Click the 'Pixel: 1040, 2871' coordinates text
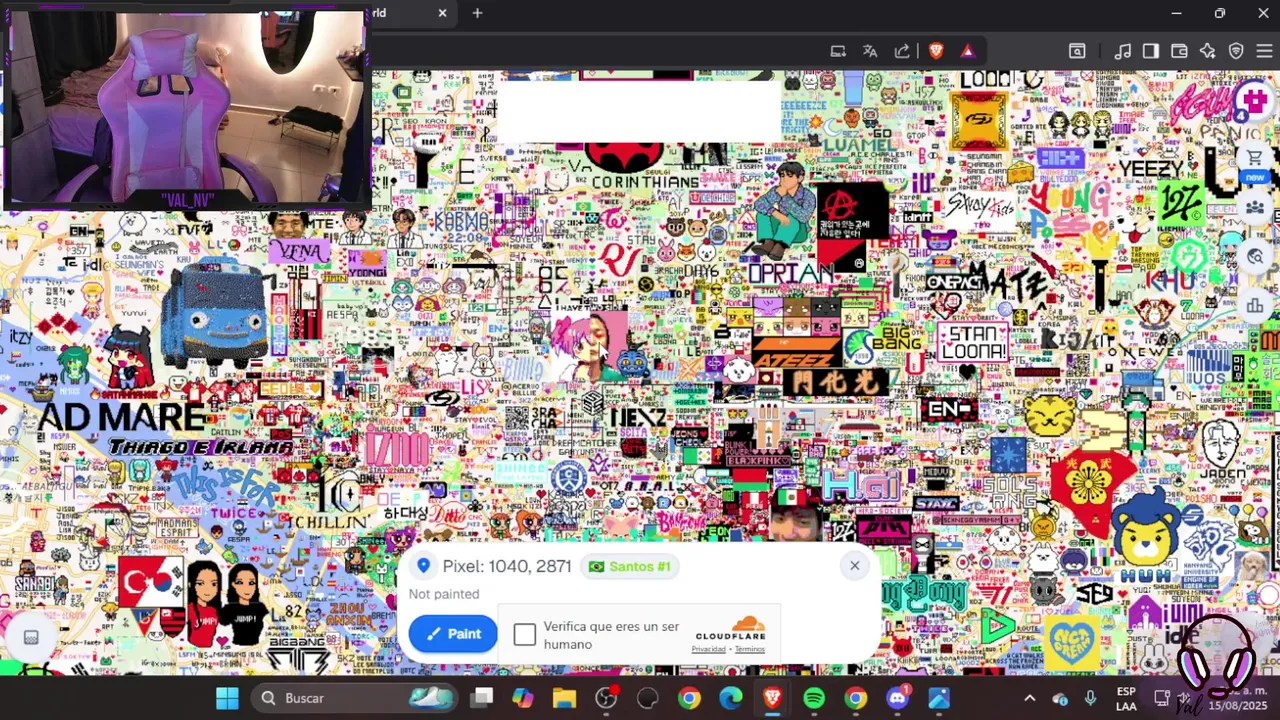 click(507, 566)
